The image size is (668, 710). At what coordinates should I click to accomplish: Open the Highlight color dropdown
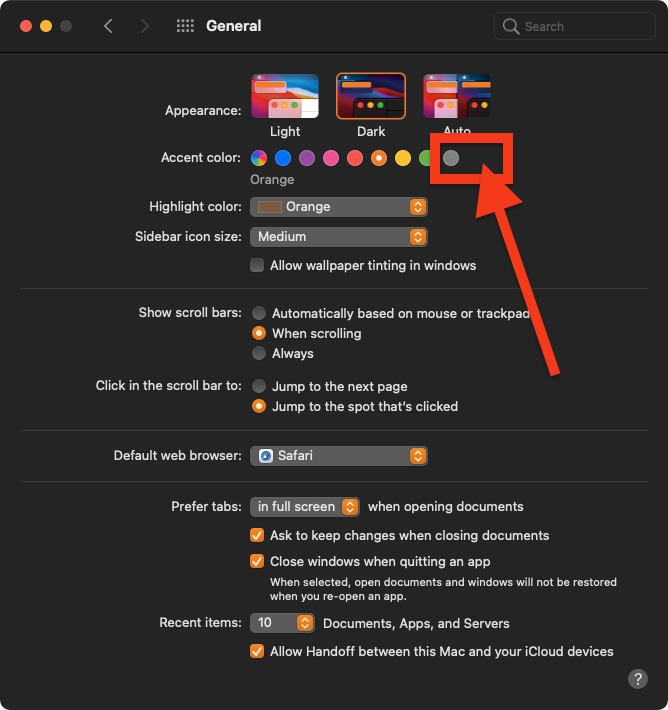click(339, 207)
